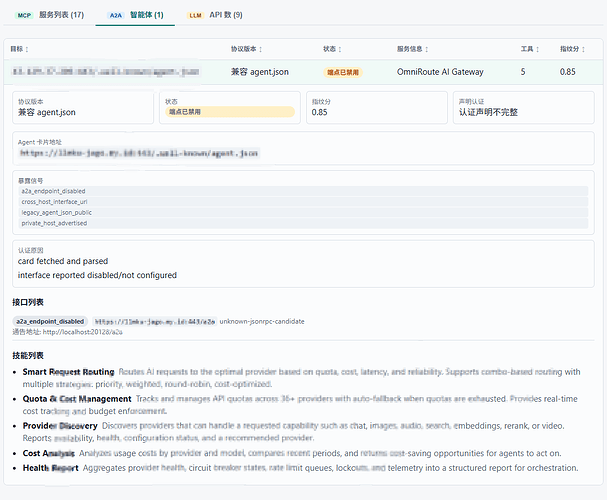
Task: Sort by 状态 column header
Action: pyautogui.click(x=332, y=49)
